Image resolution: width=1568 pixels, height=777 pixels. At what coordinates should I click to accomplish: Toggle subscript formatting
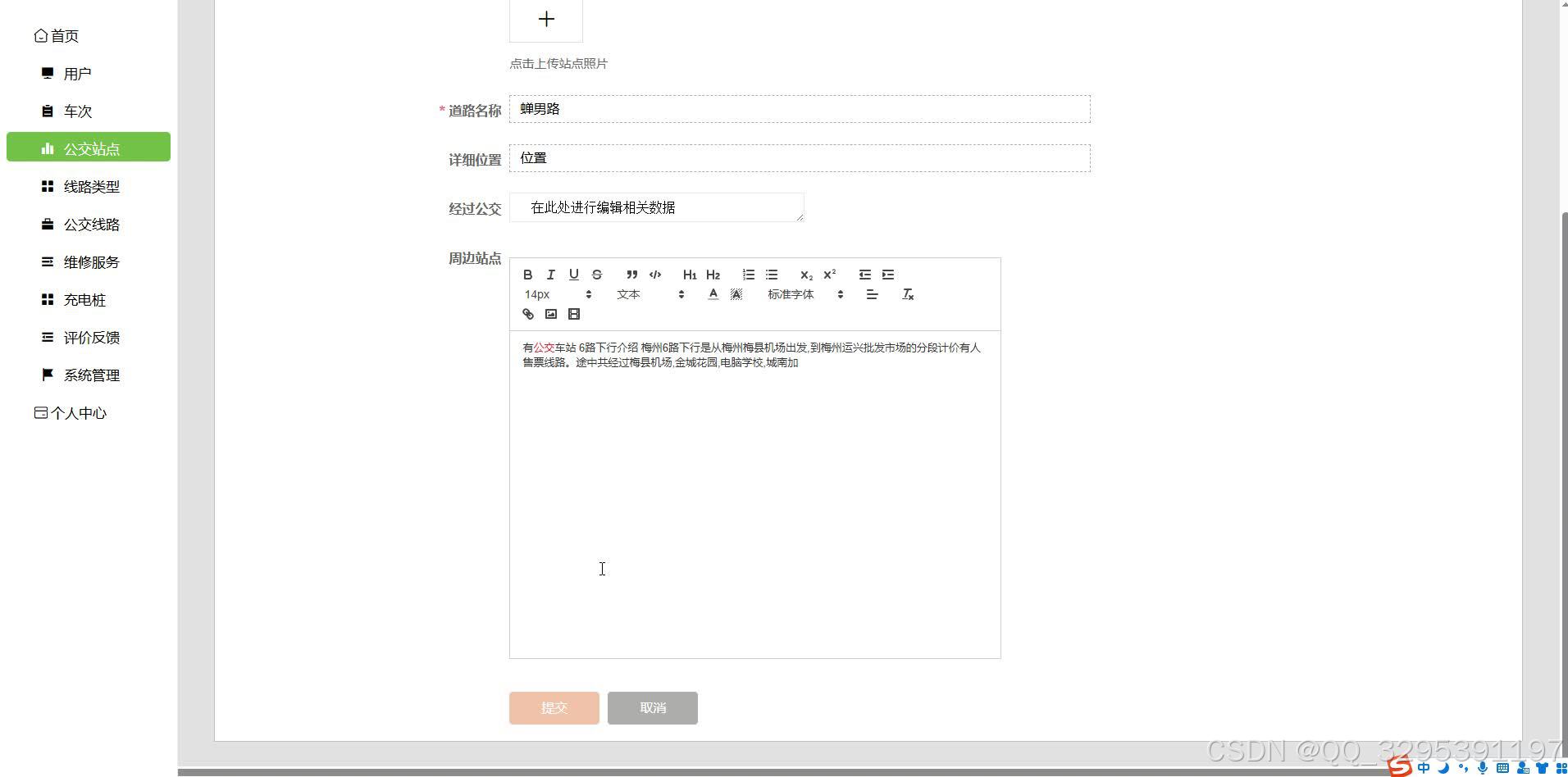(806, 275)
